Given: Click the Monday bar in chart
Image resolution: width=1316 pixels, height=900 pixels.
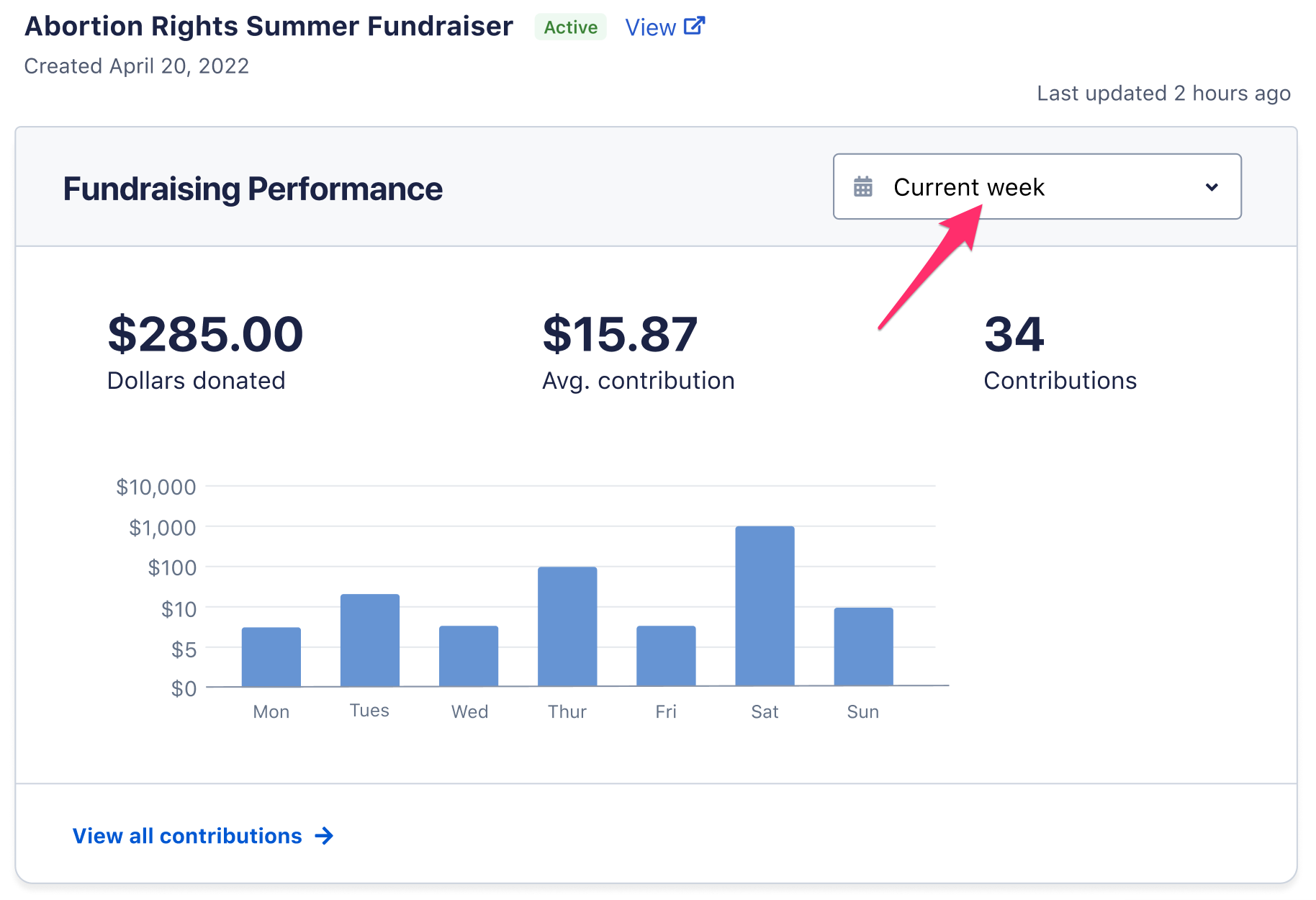Looking at the screenshot, I should point(271,657).
